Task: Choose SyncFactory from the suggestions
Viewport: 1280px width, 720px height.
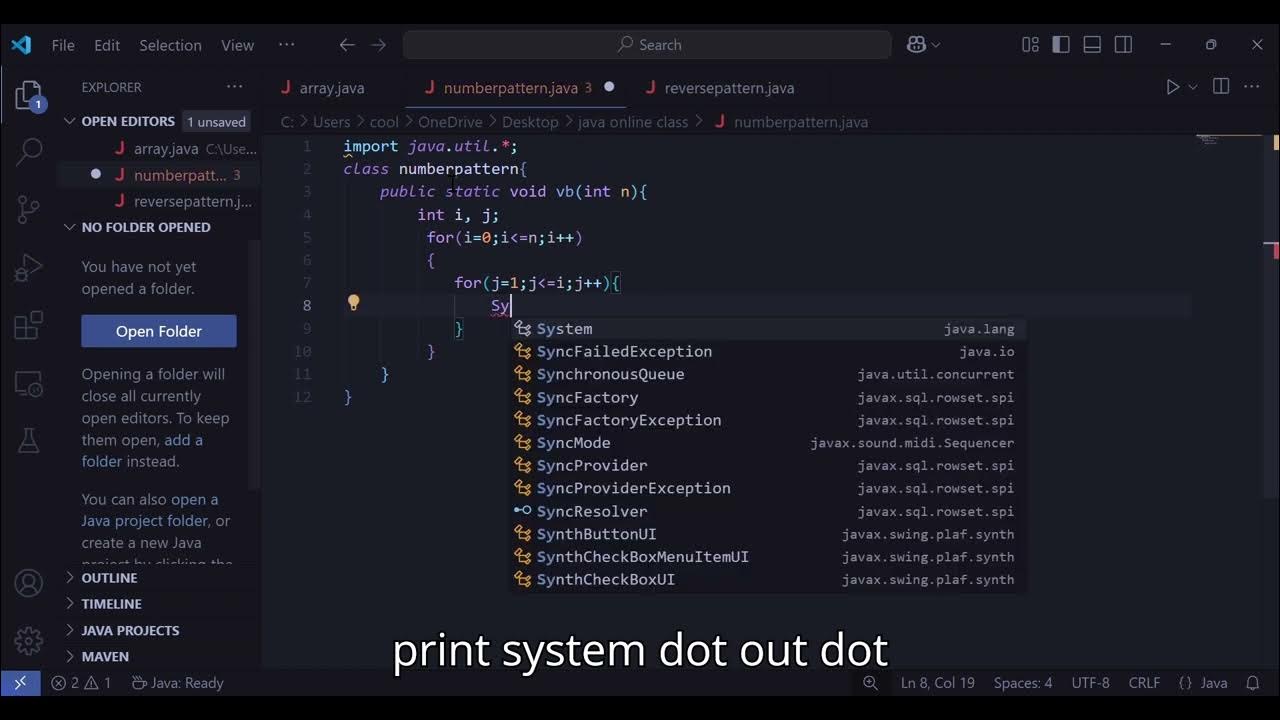Action: pos(768,398)
